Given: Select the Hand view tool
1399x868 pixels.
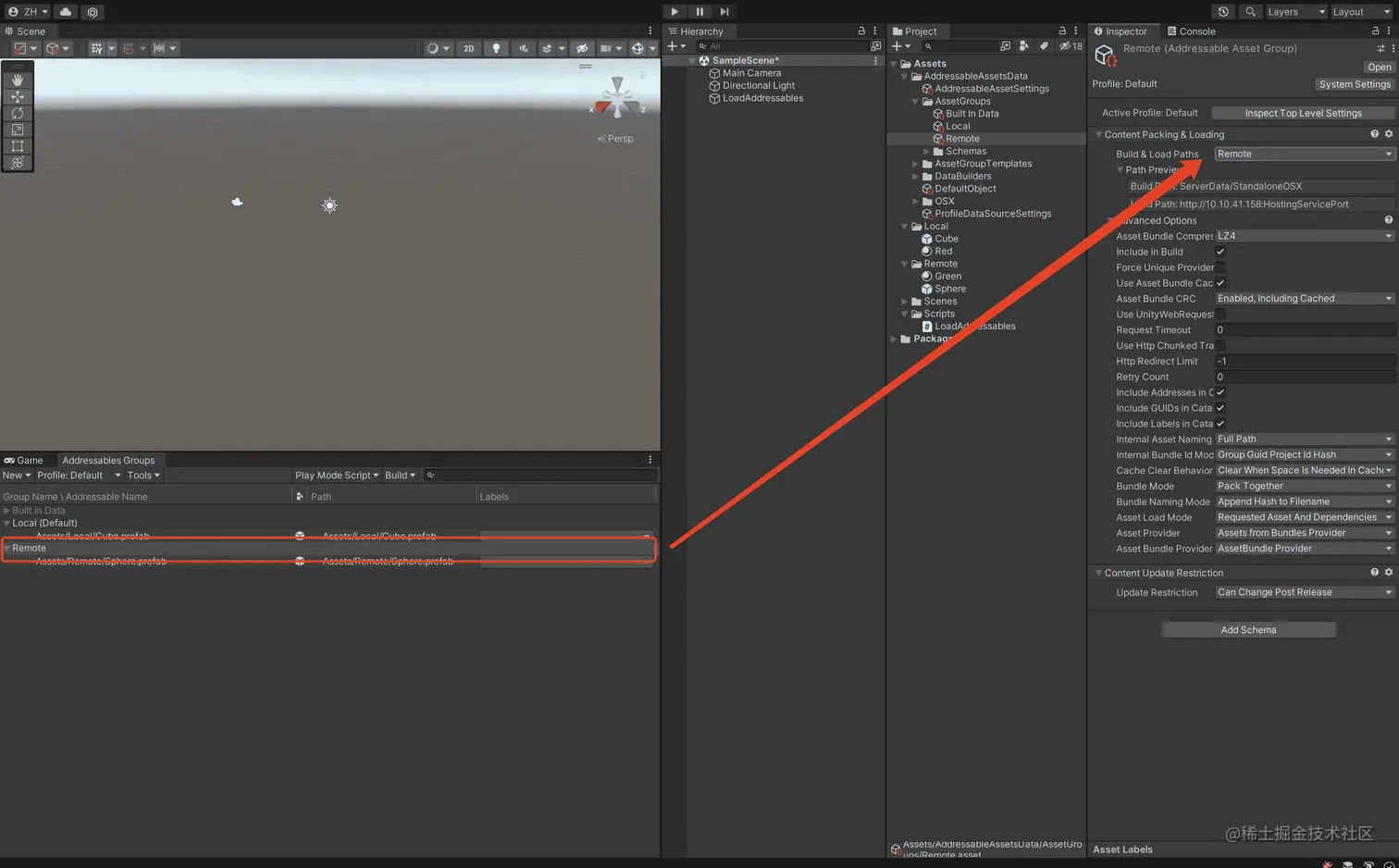Looking at the screenshot, I should (18, 81).
